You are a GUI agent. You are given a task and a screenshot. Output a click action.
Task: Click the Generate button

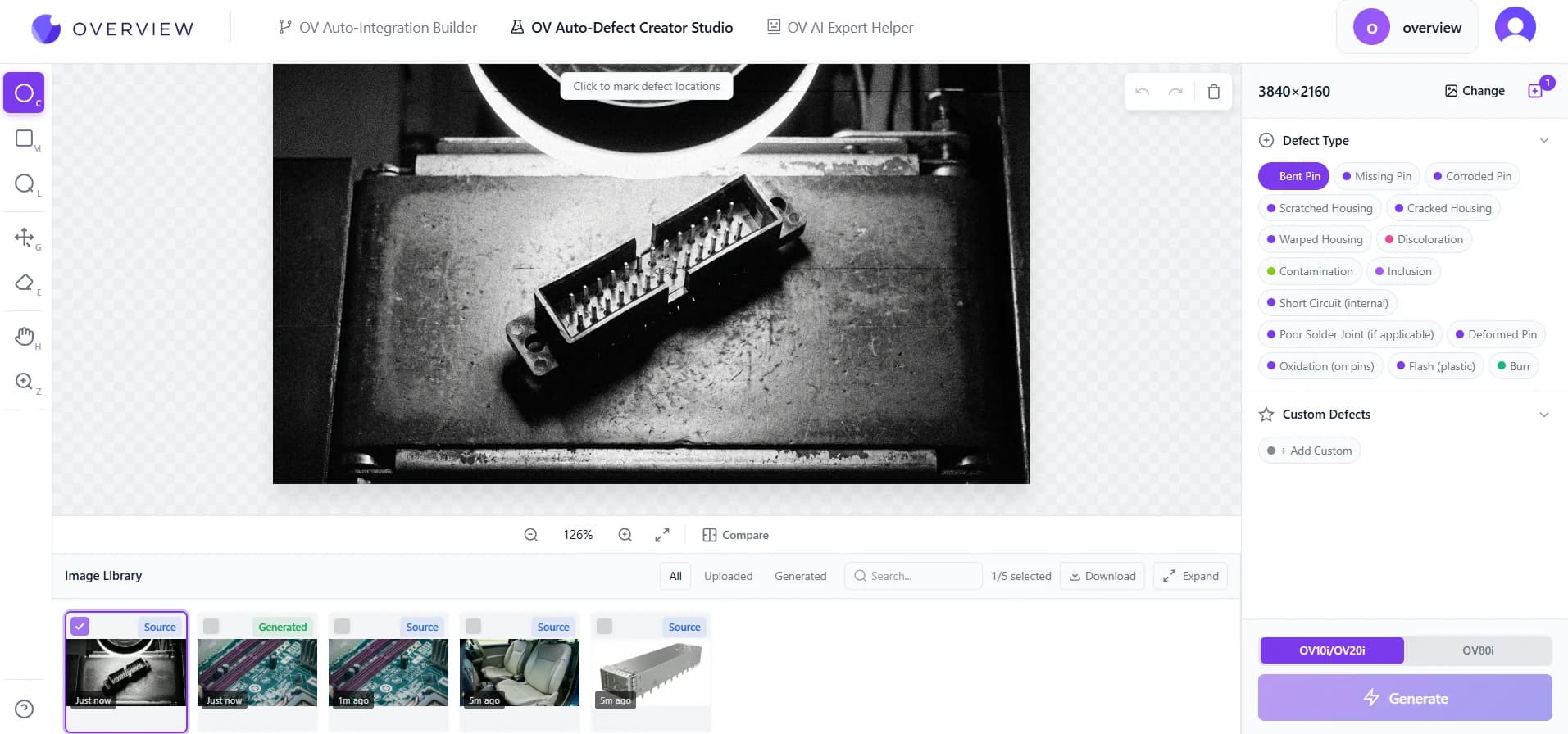pos(1404,698)
